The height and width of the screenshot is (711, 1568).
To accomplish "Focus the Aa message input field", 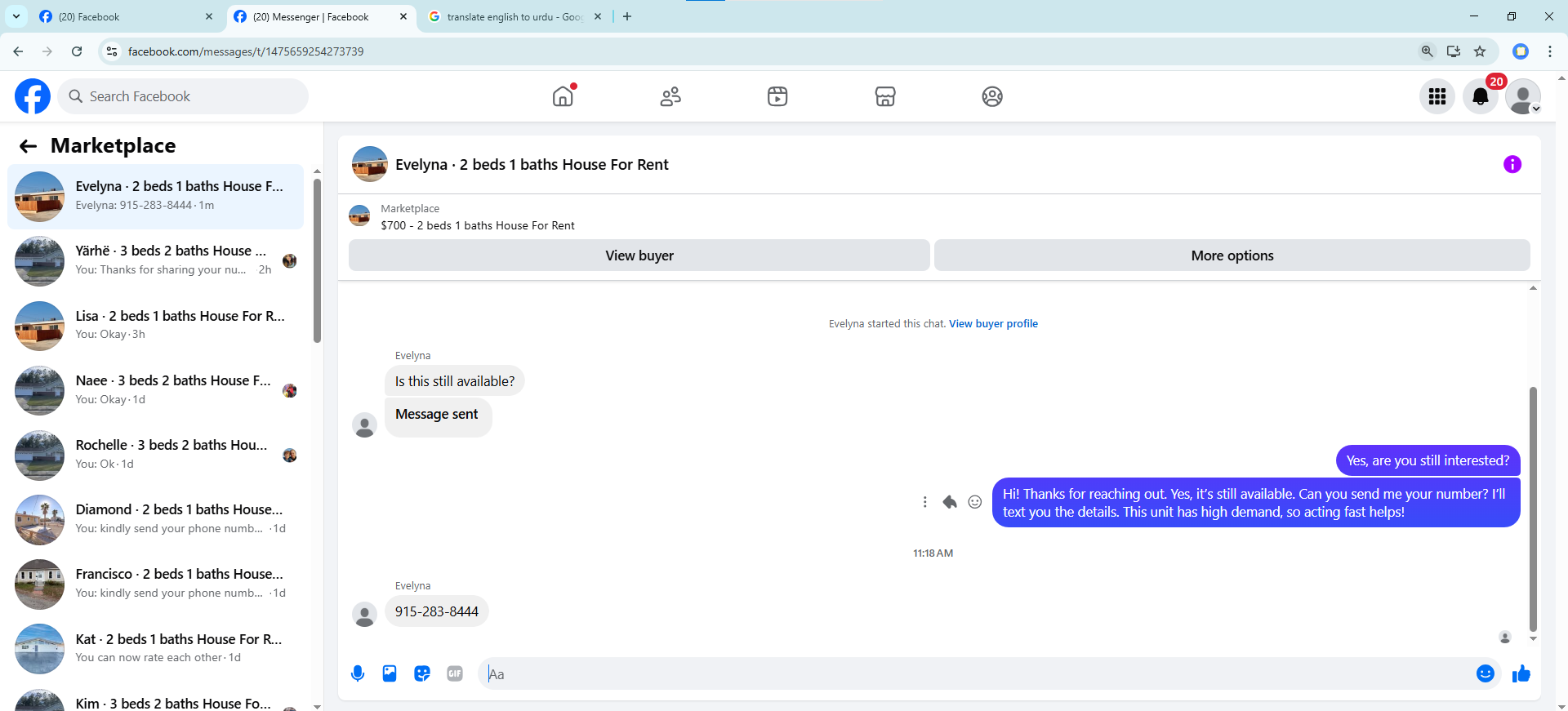I will (x=976, y=674).
